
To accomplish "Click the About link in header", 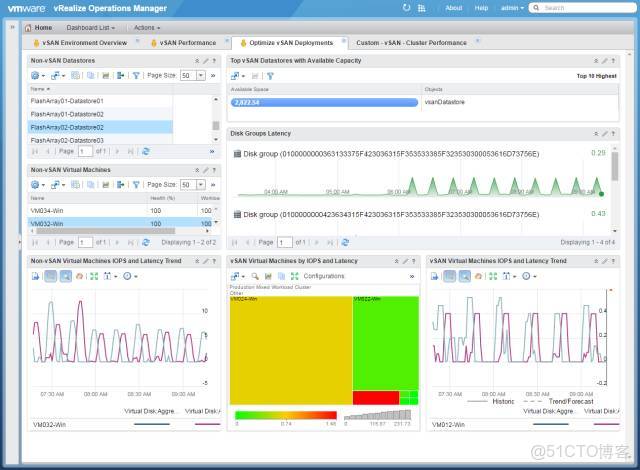I will click(x=453, y=8).
